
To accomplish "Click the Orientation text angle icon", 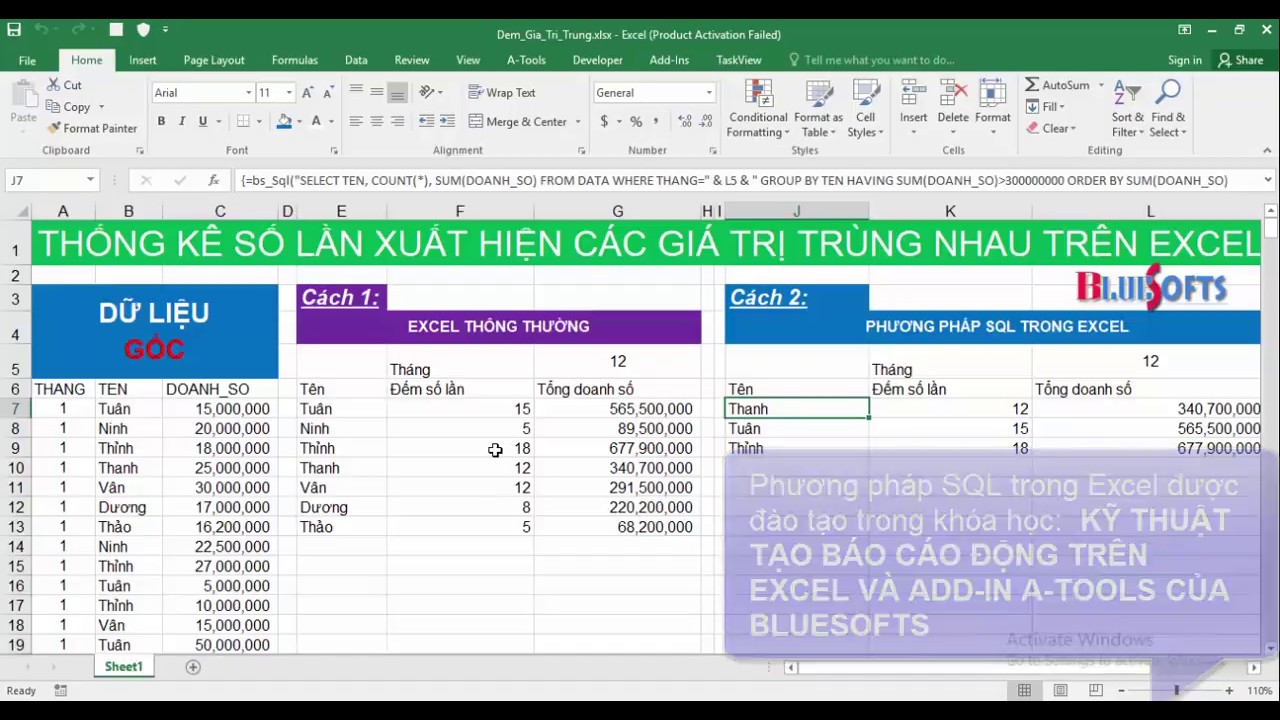I will (427, 92).
